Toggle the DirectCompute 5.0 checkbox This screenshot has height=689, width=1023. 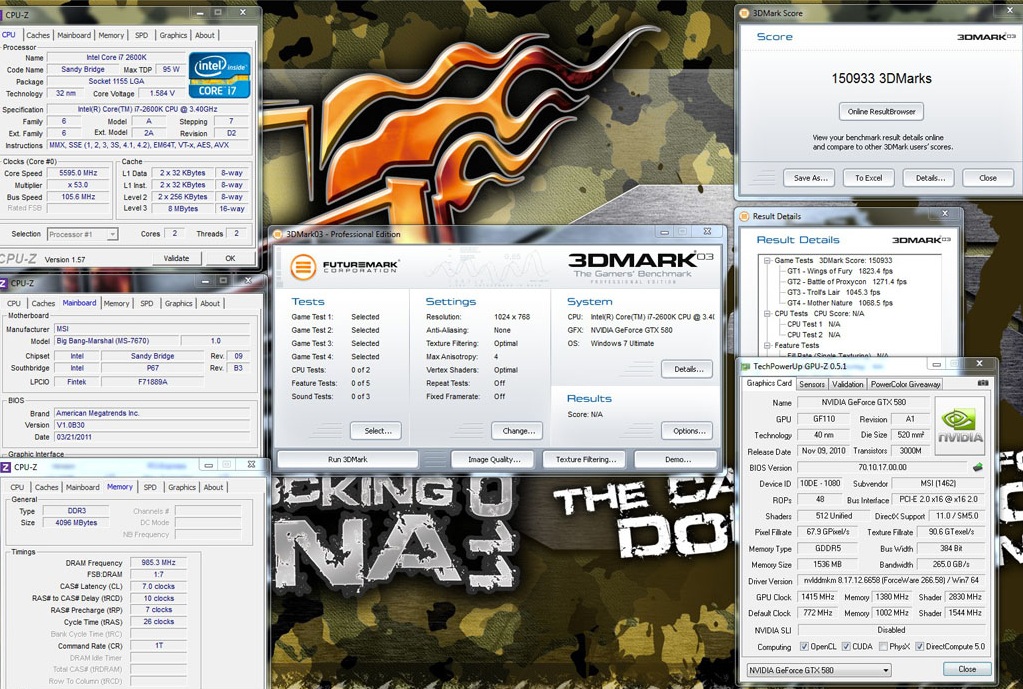(920, 647)
